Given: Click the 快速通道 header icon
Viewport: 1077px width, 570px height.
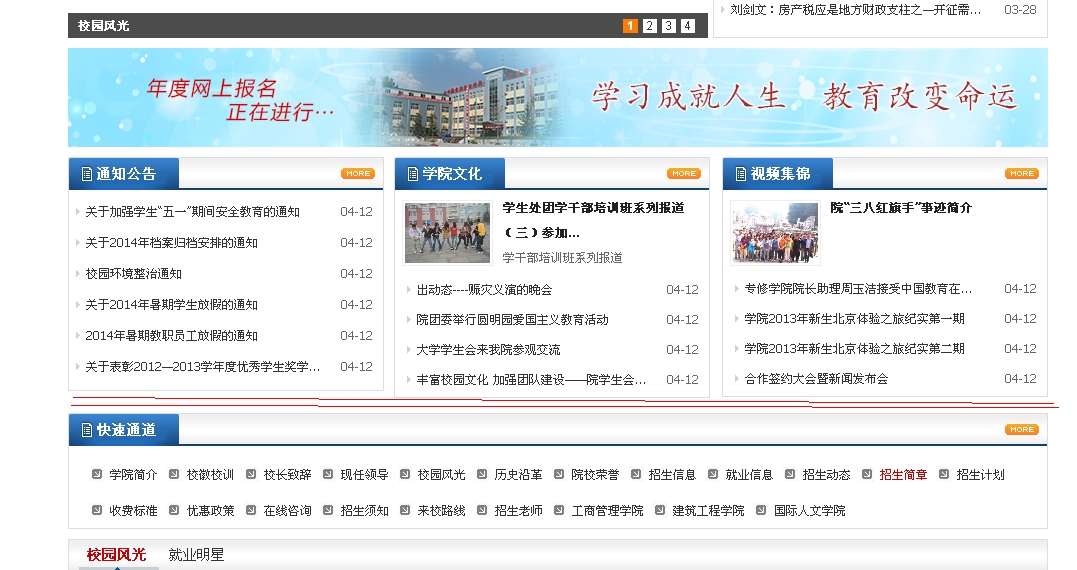Looking at the screenshot, I should (85, 430).
